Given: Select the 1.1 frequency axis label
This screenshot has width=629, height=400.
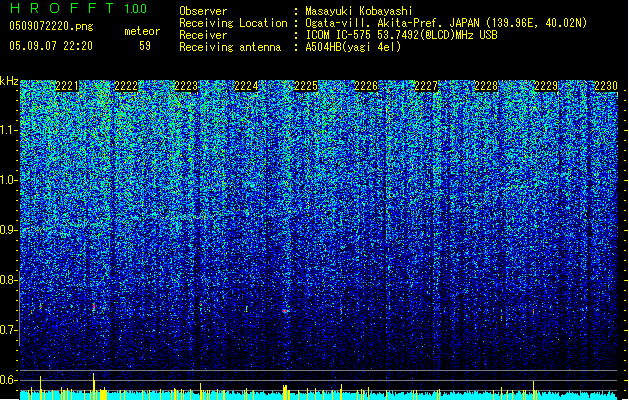Looking at the screenshot, I should pos(9,130).
